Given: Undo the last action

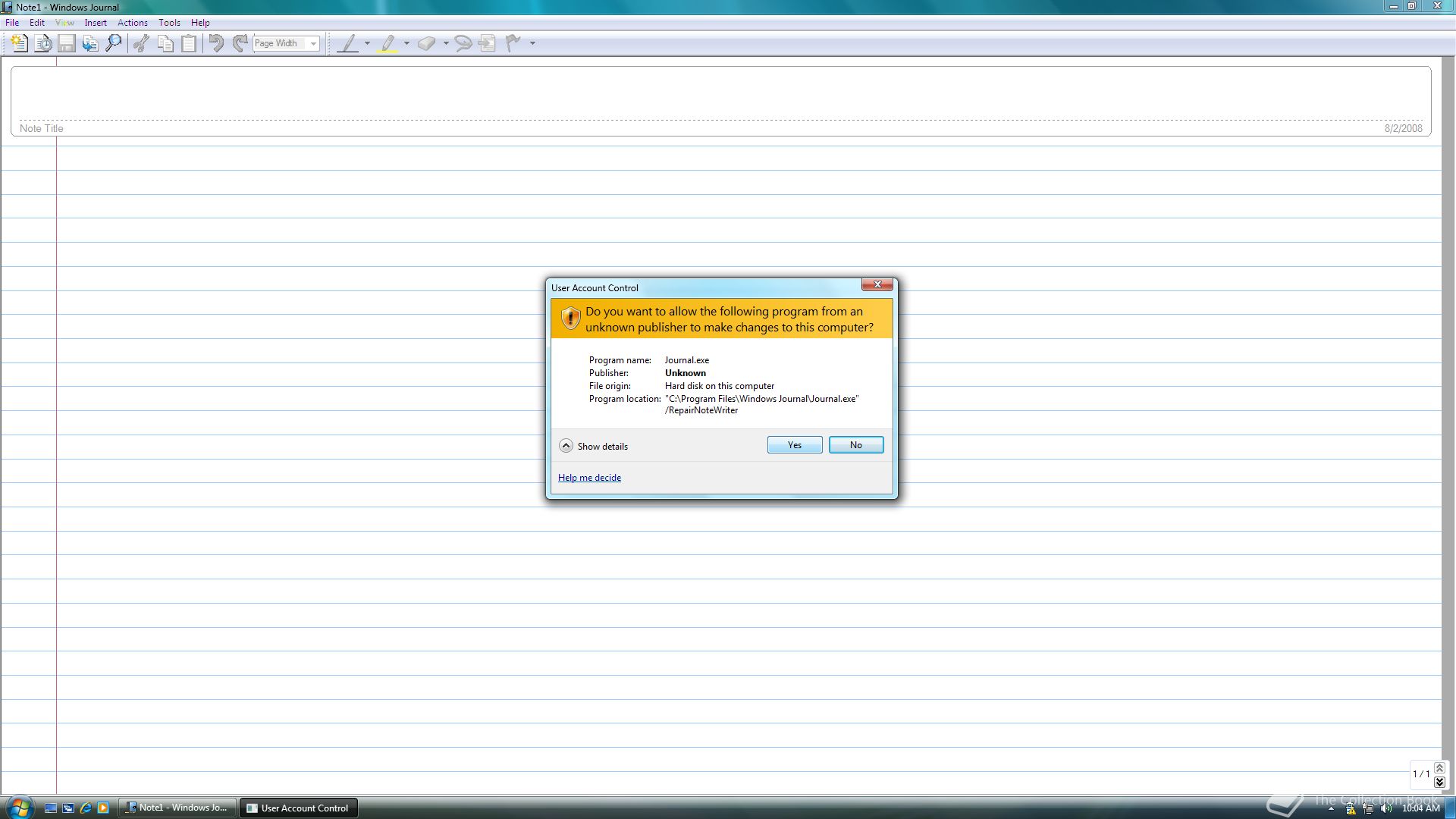Looking at the screenshot, I should [216, 43].
